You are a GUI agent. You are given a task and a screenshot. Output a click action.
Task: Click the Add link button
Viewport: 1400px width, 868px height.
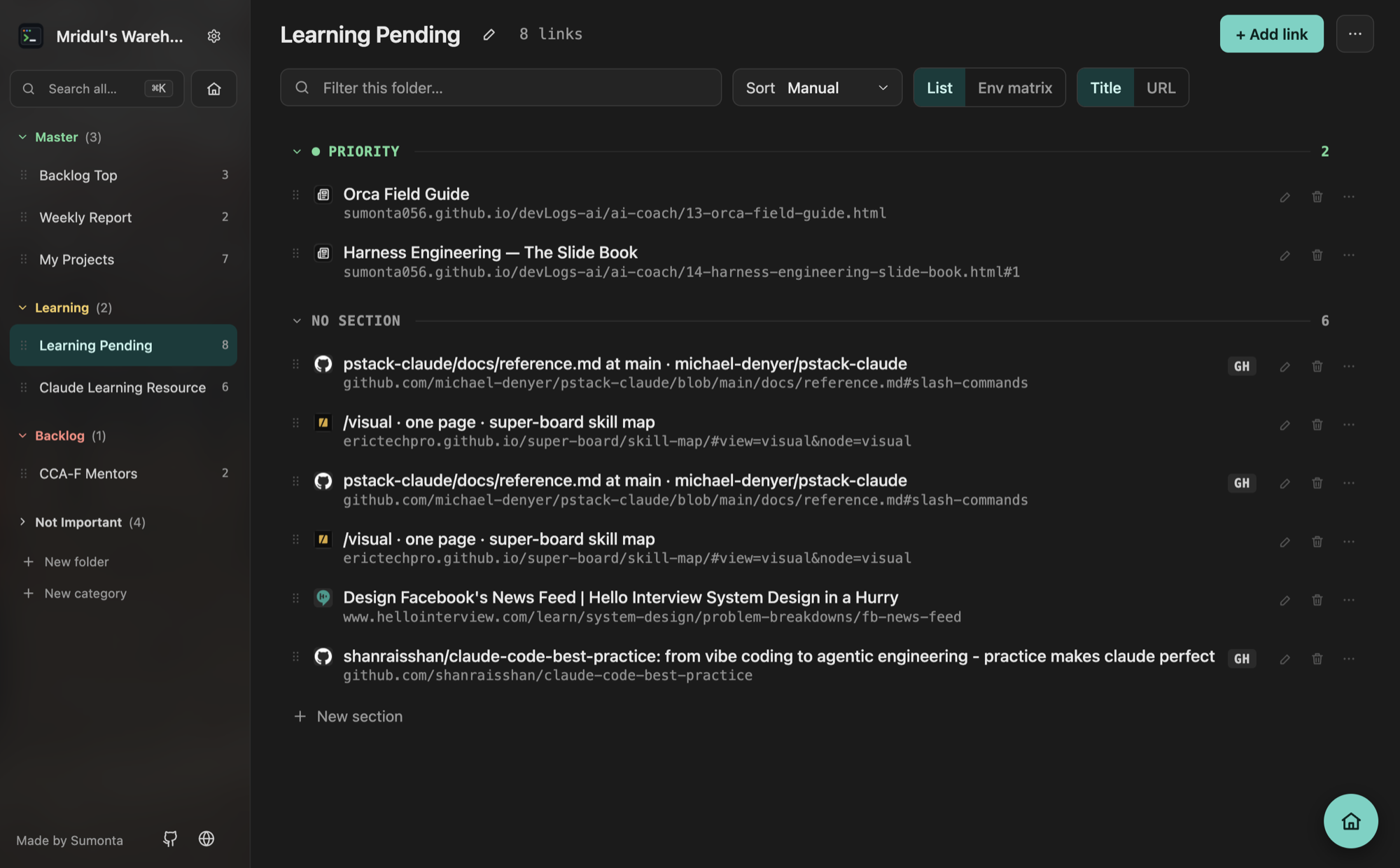pyautogui.click(x=1271, y=34)
